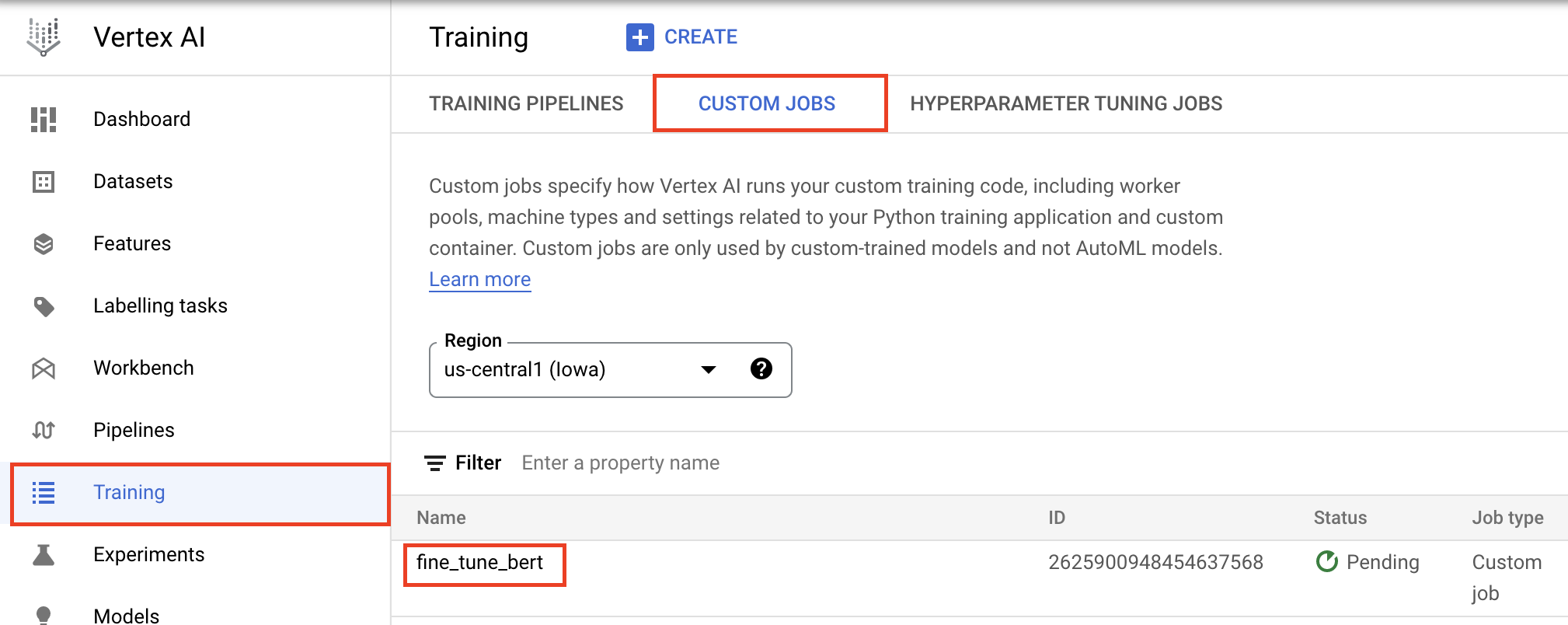
Task: Click the Region help question mark icon
Action: coord(761,368)
